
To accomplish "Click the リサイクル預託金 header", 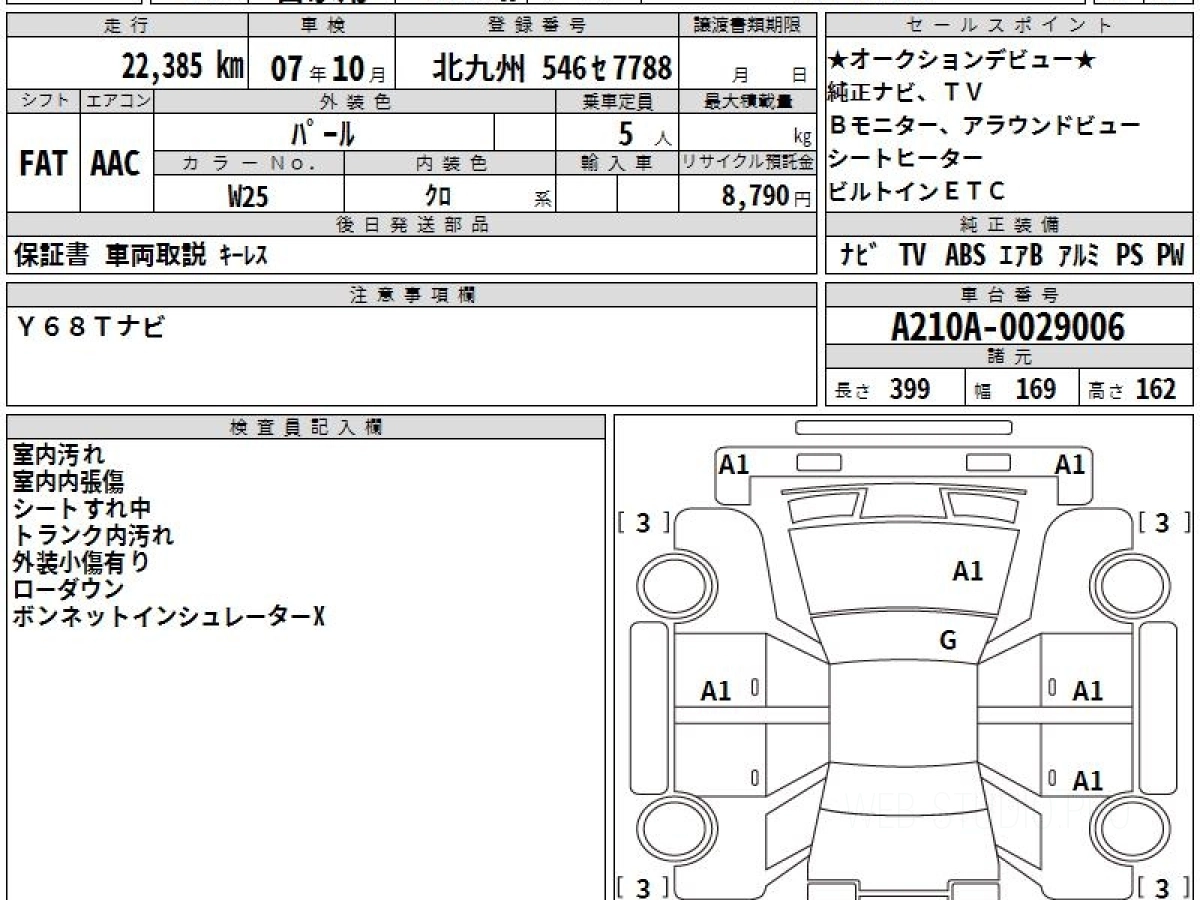I will click(x=748, y=163).
